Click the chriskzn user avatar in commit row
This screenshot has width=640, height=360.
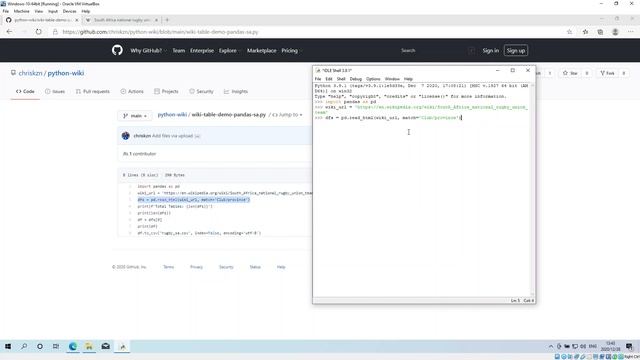[126, 136]
